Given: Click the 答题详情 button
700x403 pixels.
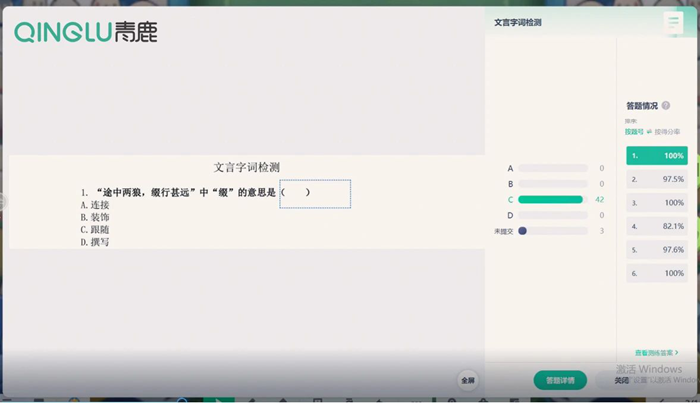Looking at the screenshot, I should coord(560,380).
